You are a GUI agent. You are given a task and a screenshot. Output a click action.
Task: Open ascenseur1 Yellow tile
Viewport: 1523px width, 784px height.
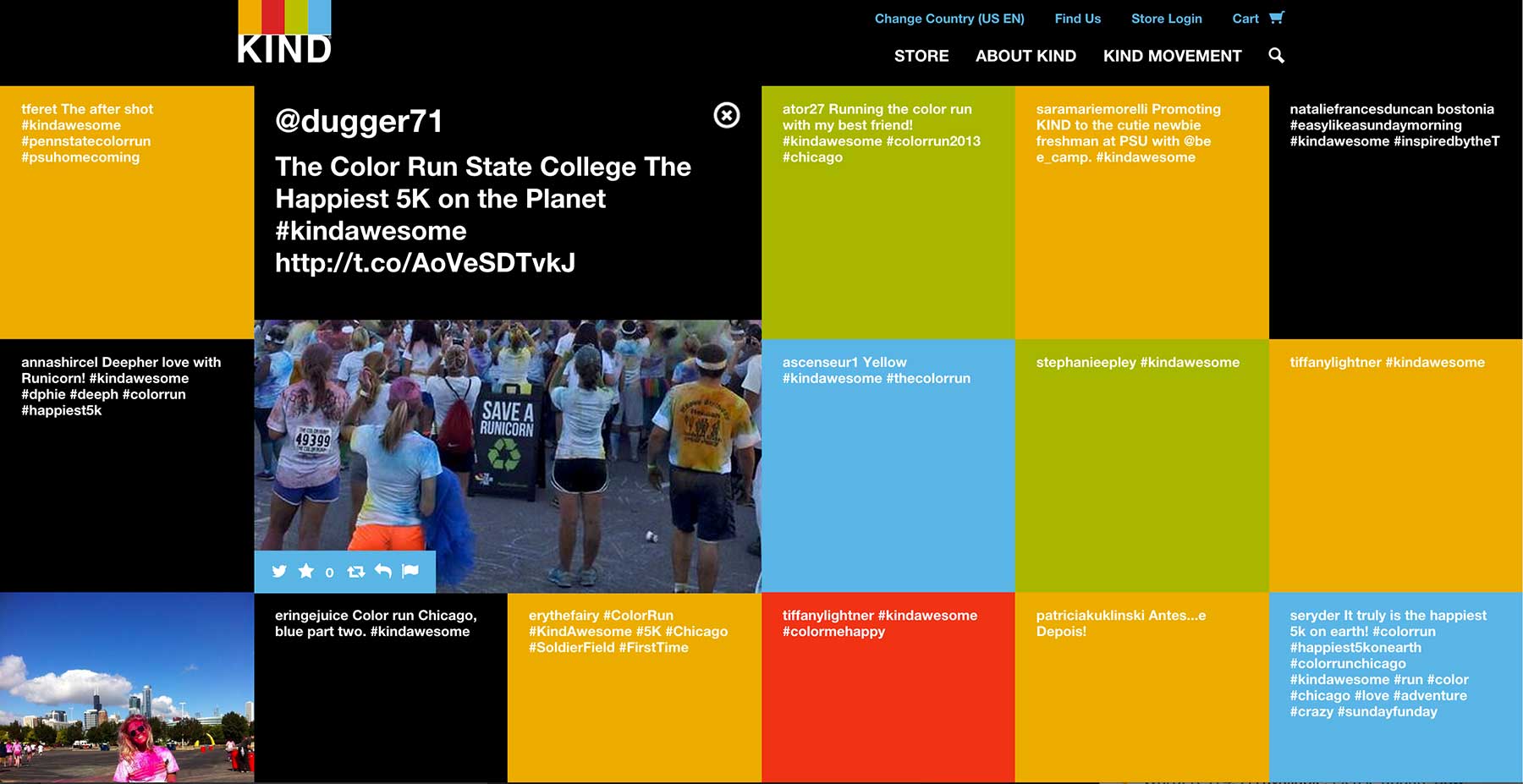[x=888, y=466]
